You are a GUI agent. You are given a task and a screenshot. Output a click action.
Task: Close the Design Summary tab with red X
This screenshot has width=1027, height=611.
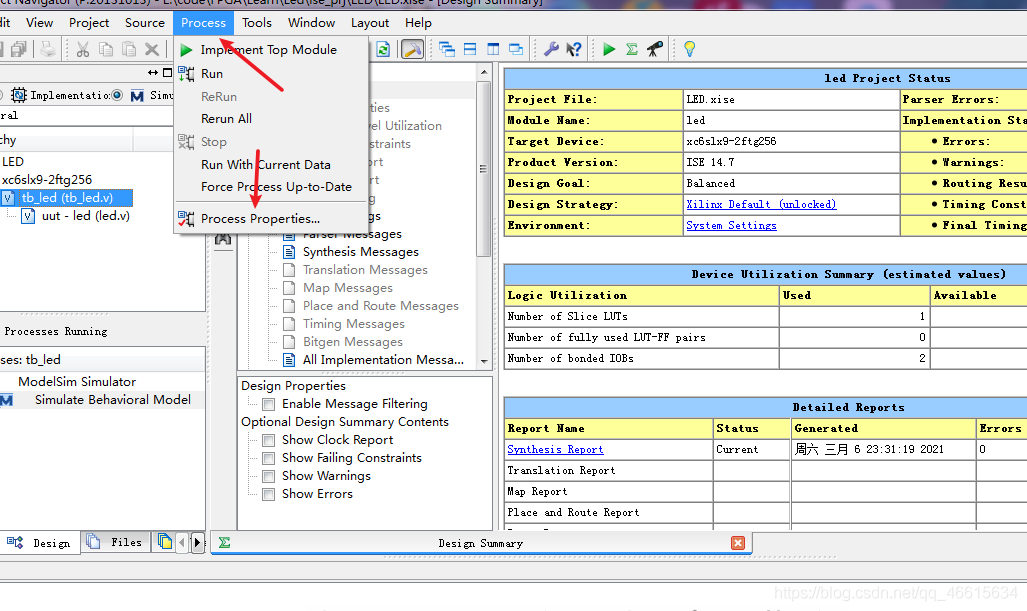(738, 543)
